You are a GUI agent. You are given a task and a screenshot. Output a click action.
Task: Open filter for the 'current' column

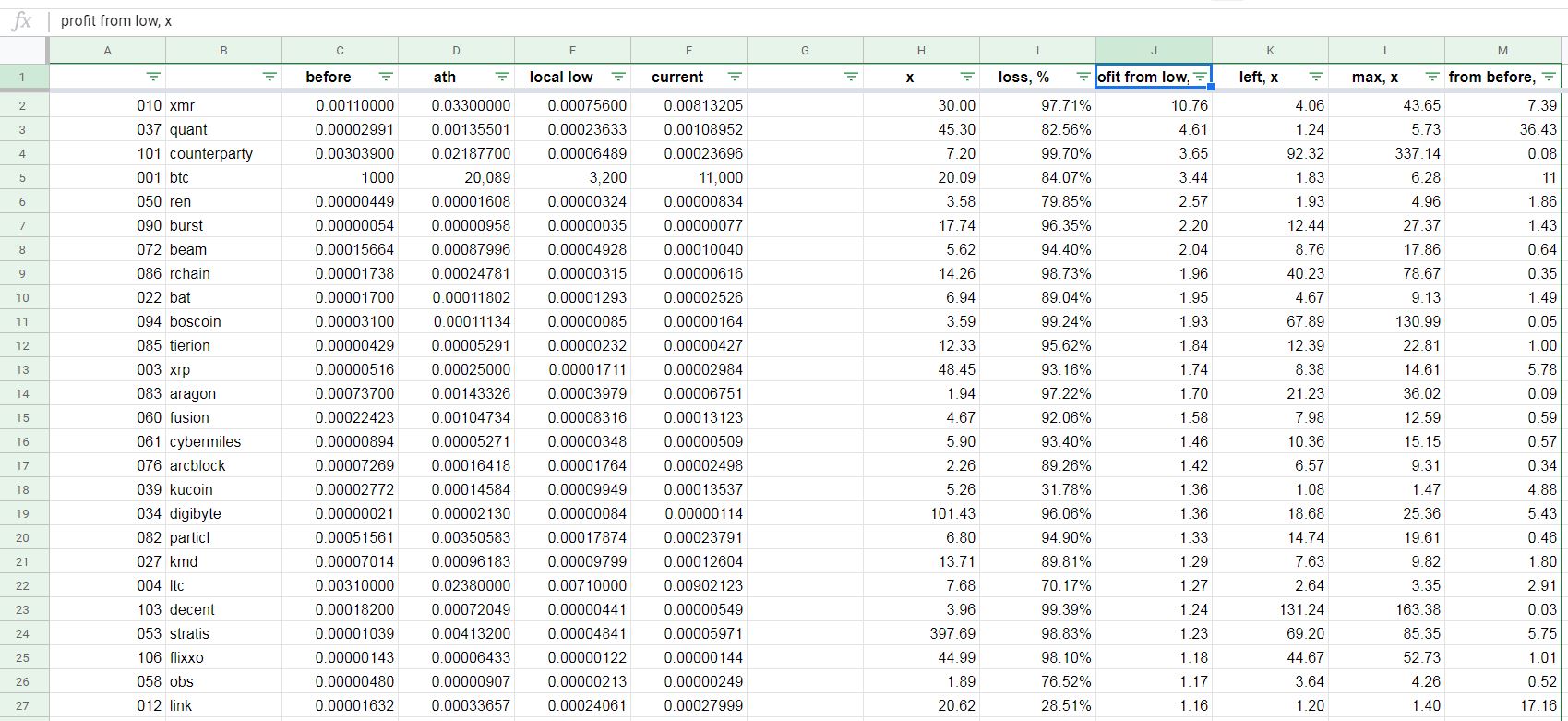(735, 77)
